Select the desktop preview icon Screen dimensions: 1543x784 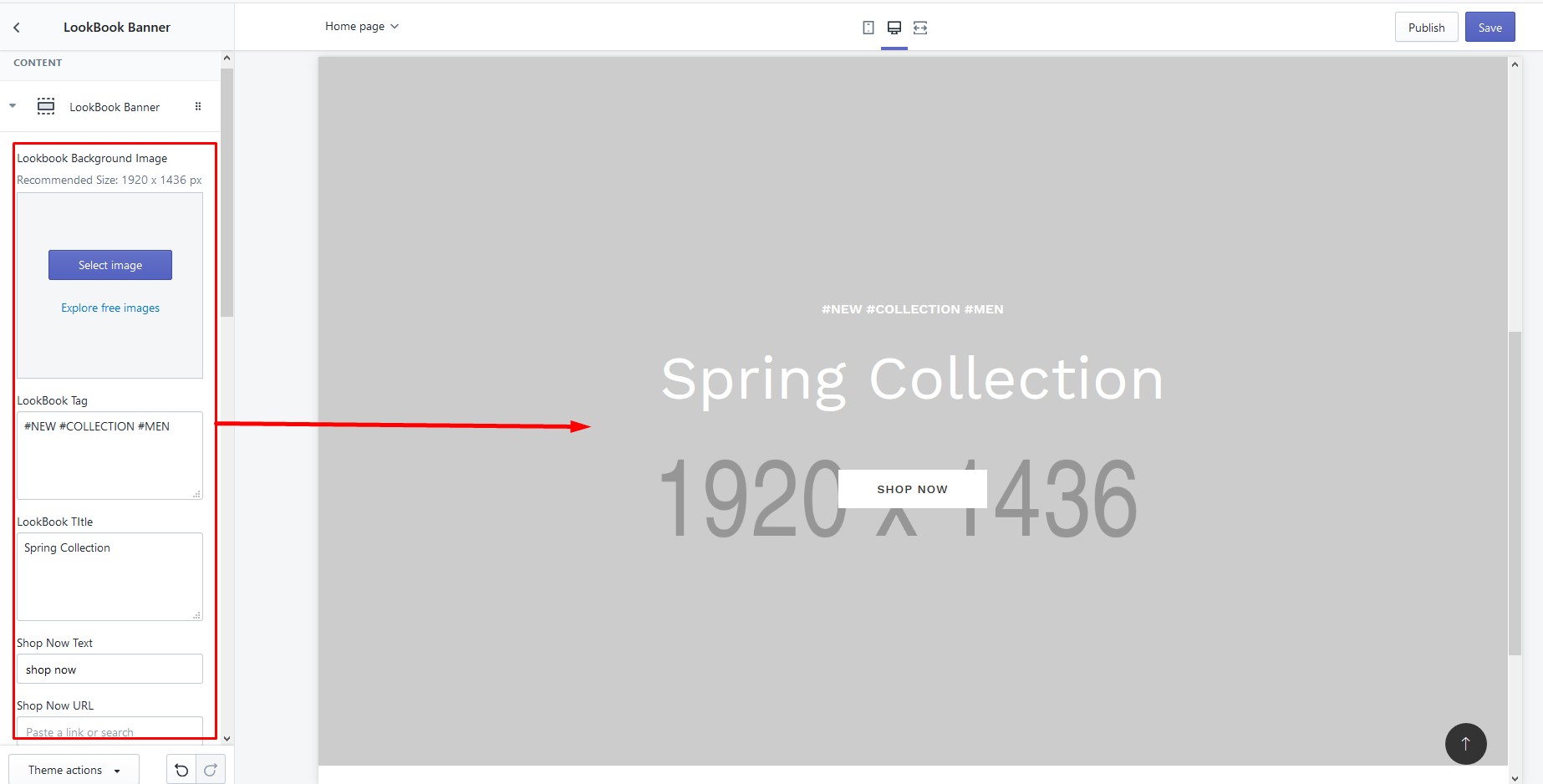tap(894, 28)
